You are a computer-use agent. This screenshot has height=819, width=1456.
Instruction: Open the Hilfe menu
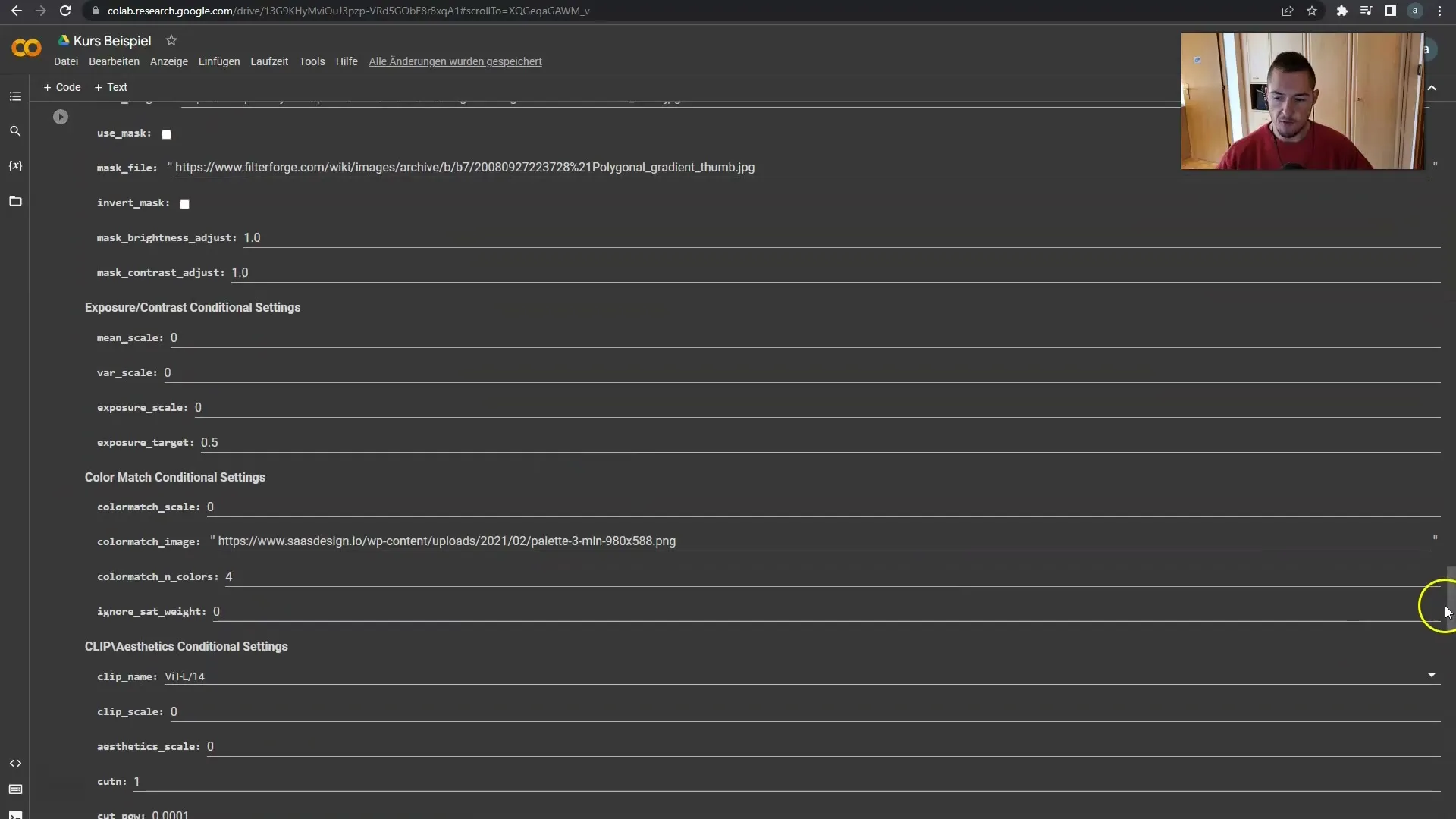(x=347, y=61)
